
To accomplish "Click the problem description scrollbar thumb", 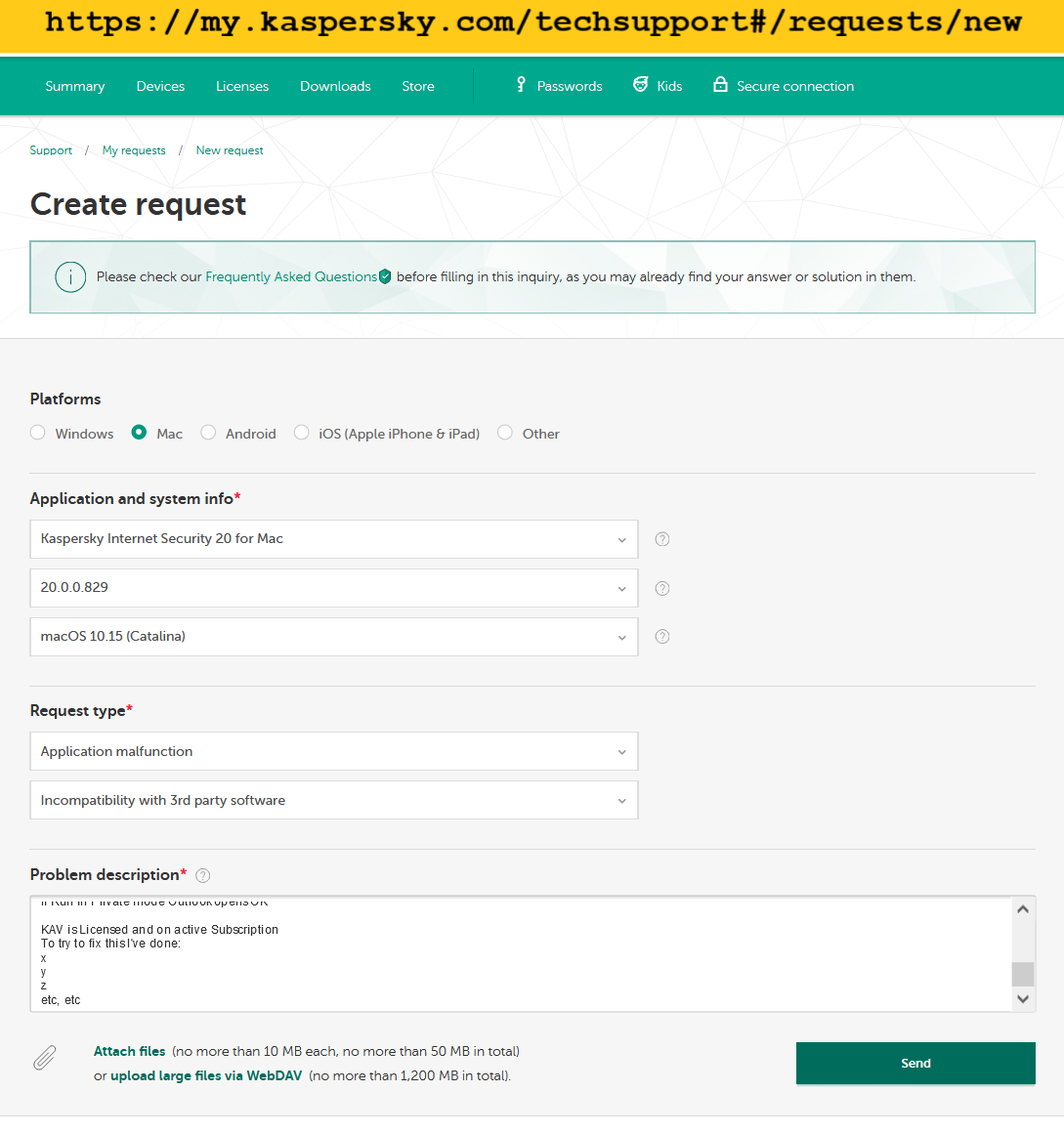I will pos(1023,974).
